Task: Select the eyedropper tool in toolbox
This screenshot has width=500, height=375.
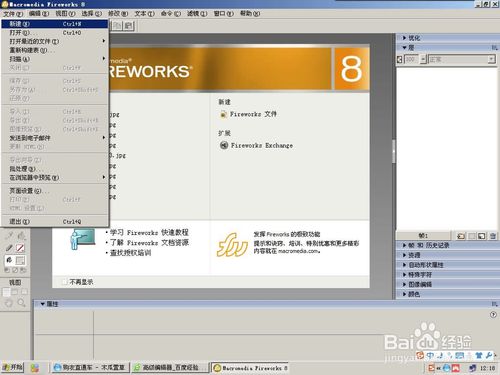Action: tap(9, 236)
